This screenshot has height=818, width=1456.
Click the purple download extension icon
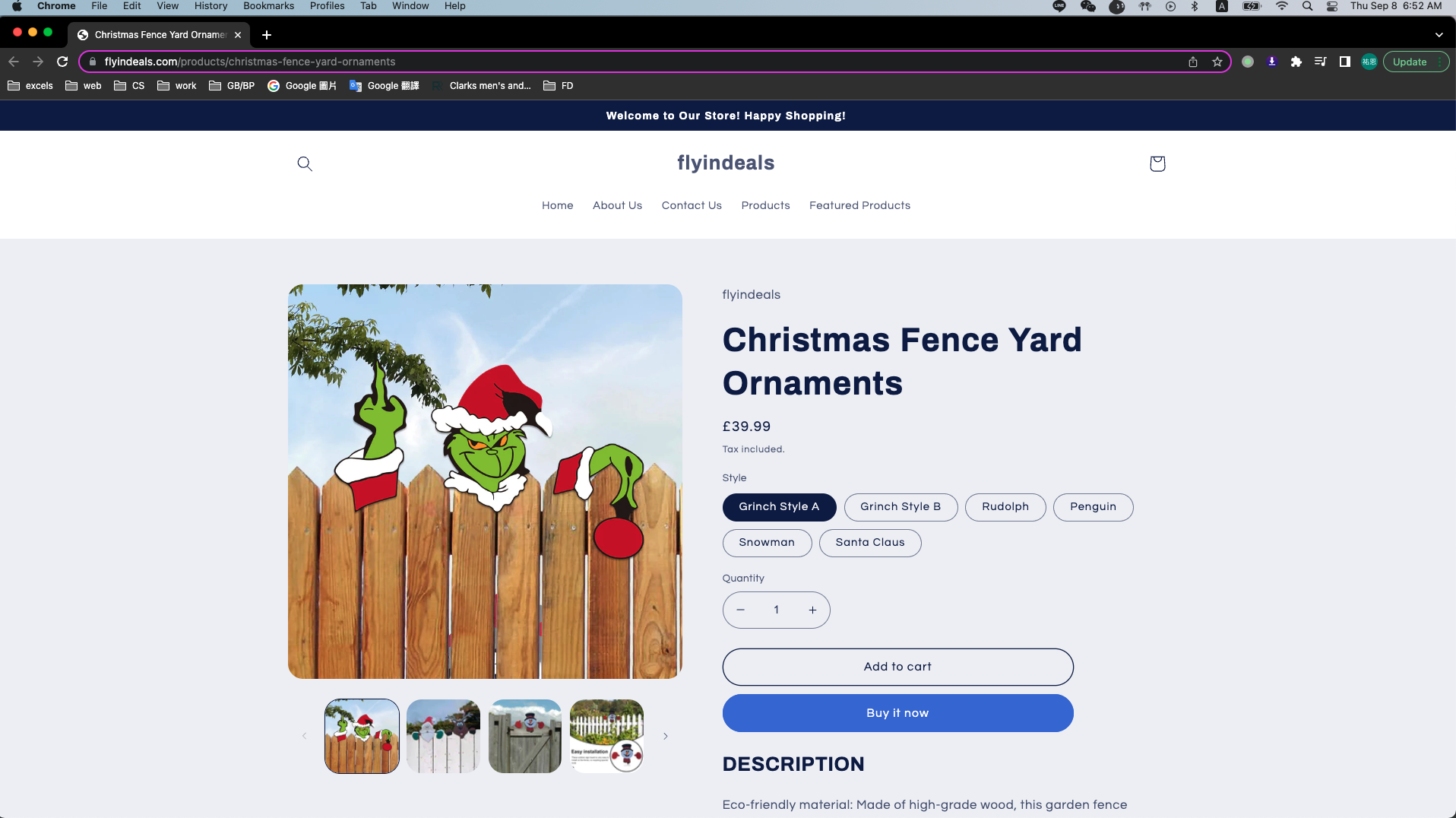[x=1272, y=62]
